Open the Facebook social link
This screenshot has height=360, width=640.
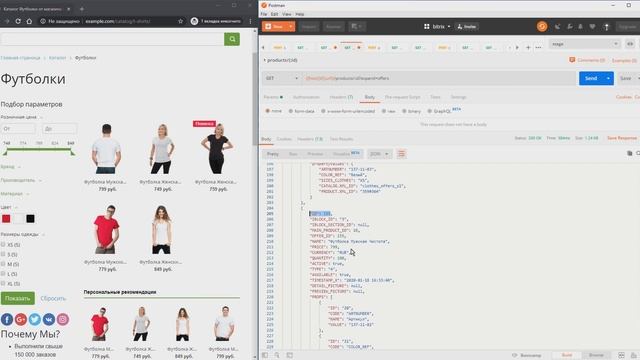pyautogui.click(x=7, y=319)
